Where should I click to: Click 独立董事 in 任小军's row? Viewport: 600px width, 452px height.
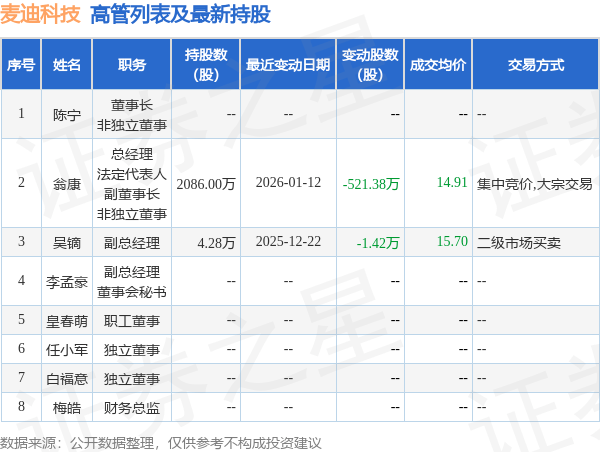pos(132,349)
